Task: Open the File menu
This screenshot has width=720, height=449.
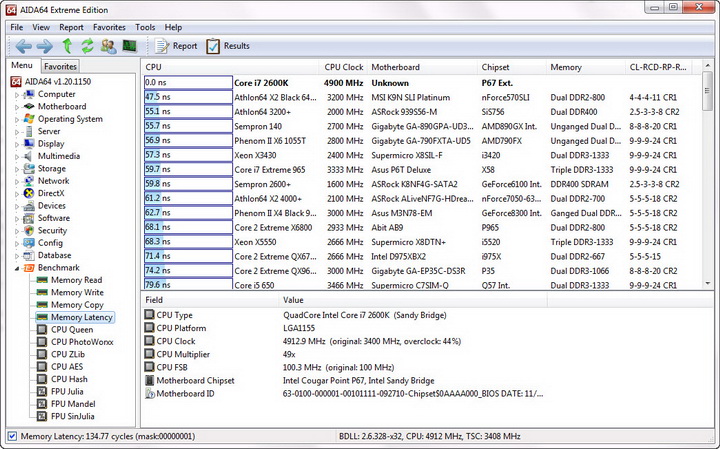Action: pyautogui.click(x=17, y=27)
